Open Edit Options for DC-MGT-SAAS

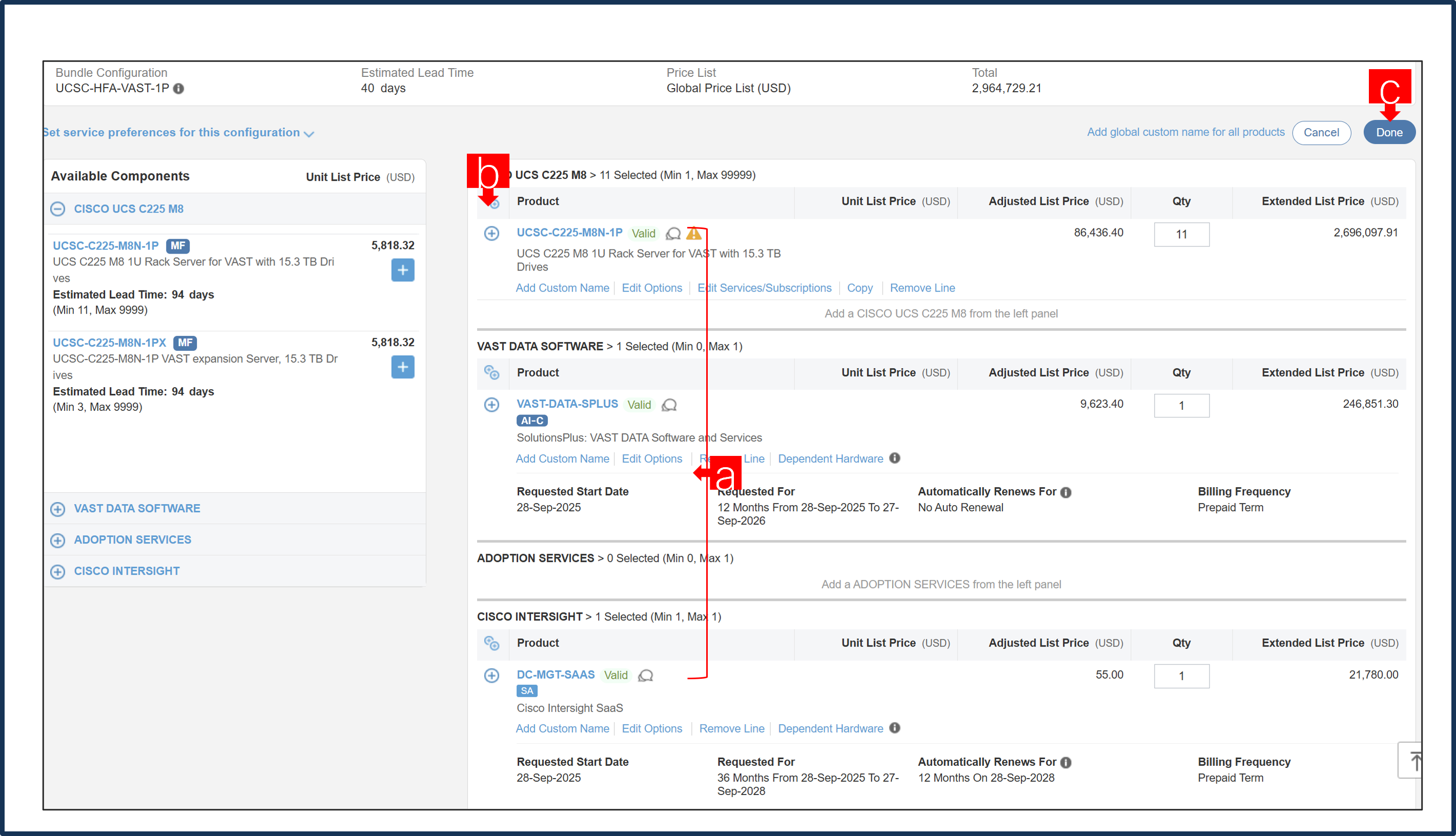652,728
